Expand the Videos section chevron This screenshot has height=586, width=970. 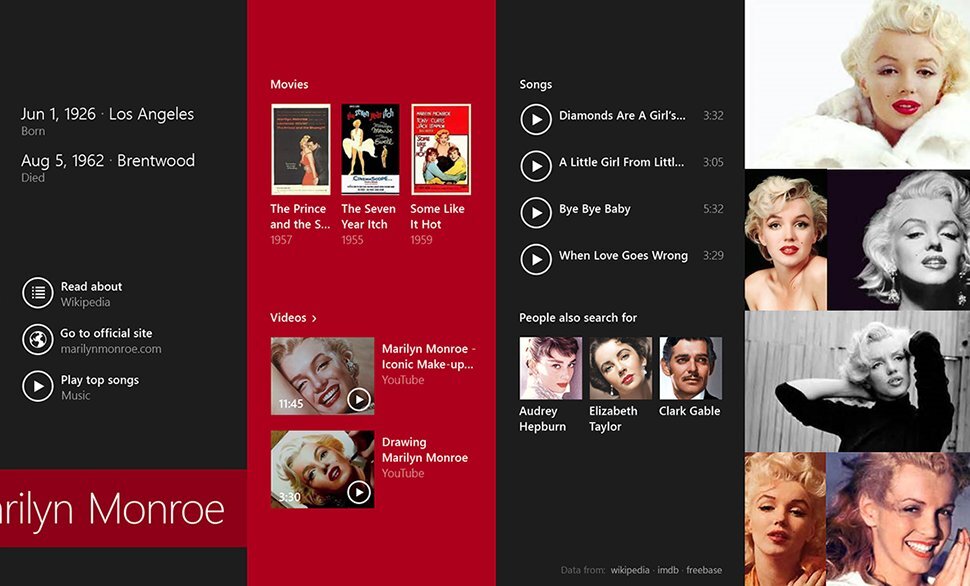tap(311, 317)
